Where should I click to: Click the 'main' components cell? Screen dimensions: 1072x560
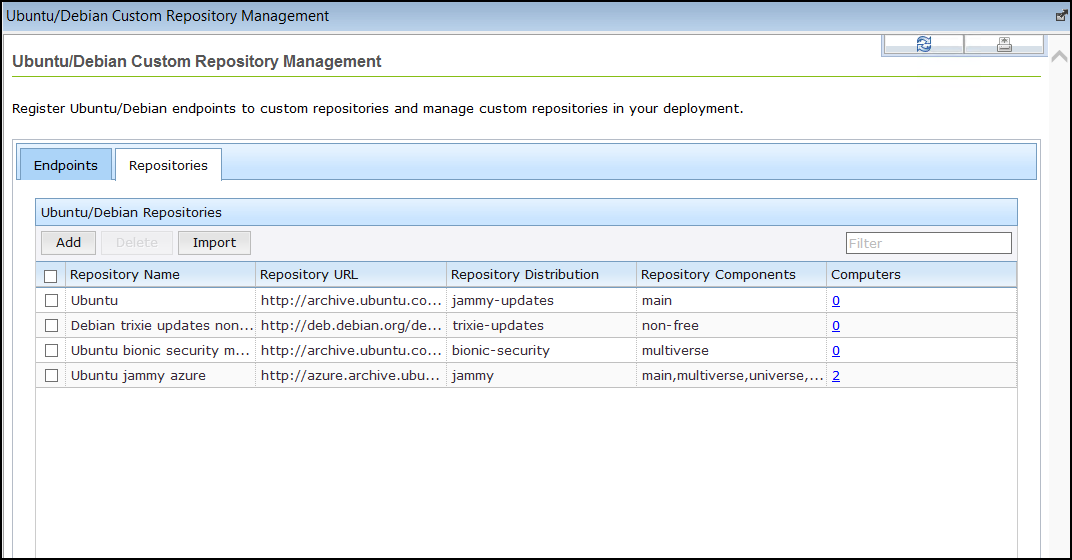click(732, 300)
